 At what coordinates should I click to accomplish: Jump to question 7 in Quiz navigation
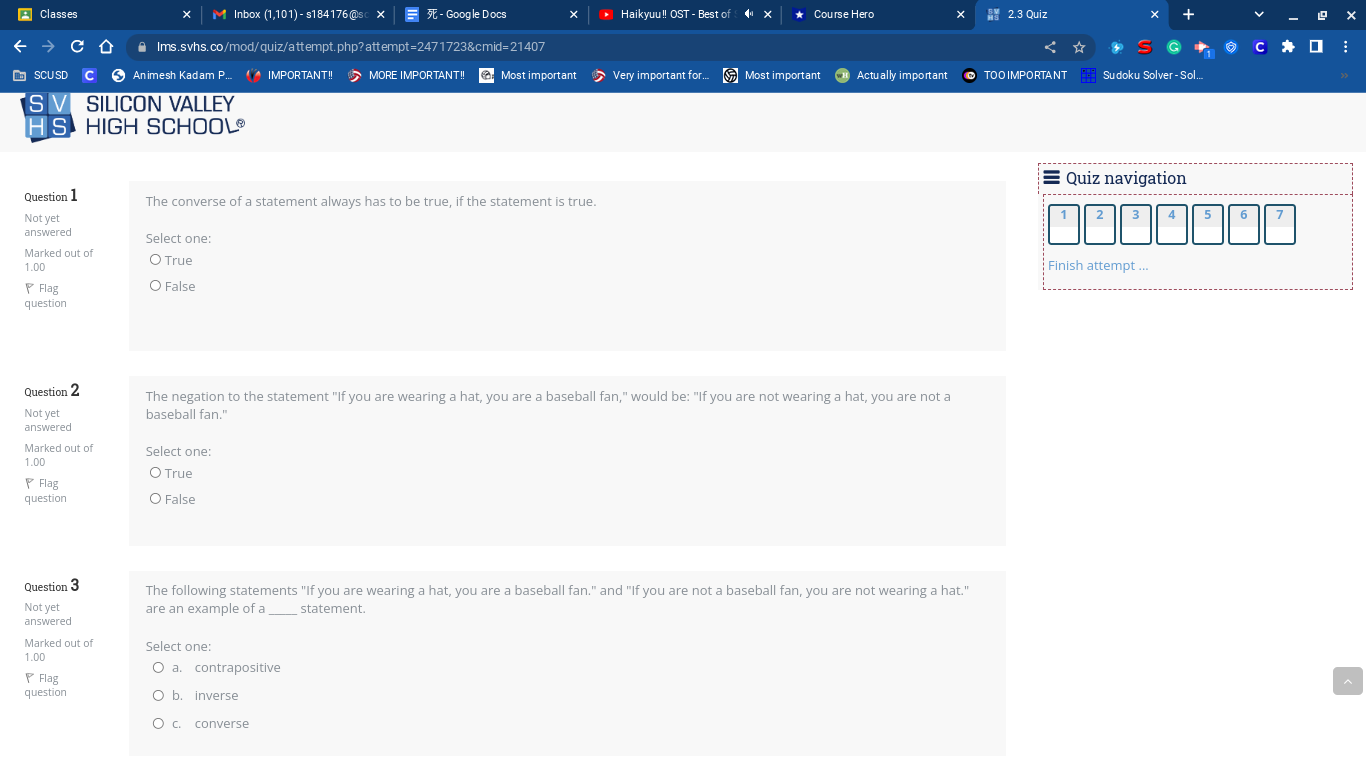pyautogui.click(x=1280, y=224)
